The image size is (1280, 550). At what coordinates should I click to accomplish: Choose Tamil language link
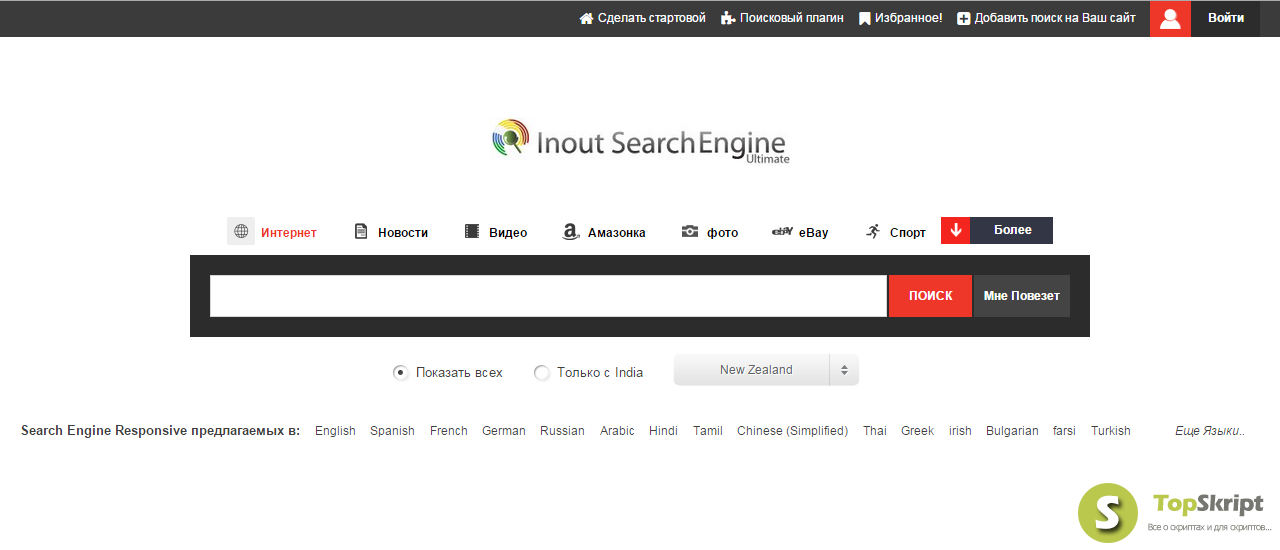(708, 431)
